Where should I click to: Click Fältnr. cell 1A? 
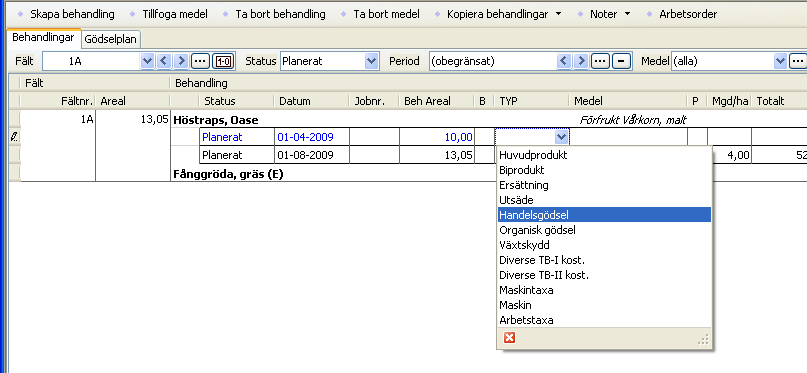[58, 120]
